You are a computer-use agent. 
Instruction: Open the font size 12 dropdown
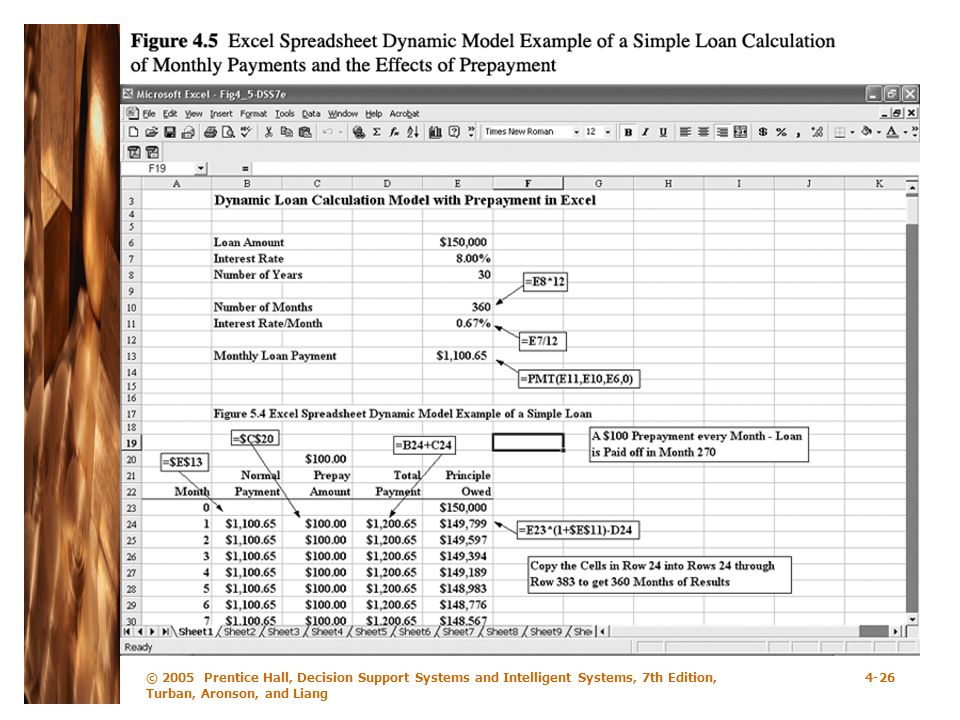[x=607, y=132]
